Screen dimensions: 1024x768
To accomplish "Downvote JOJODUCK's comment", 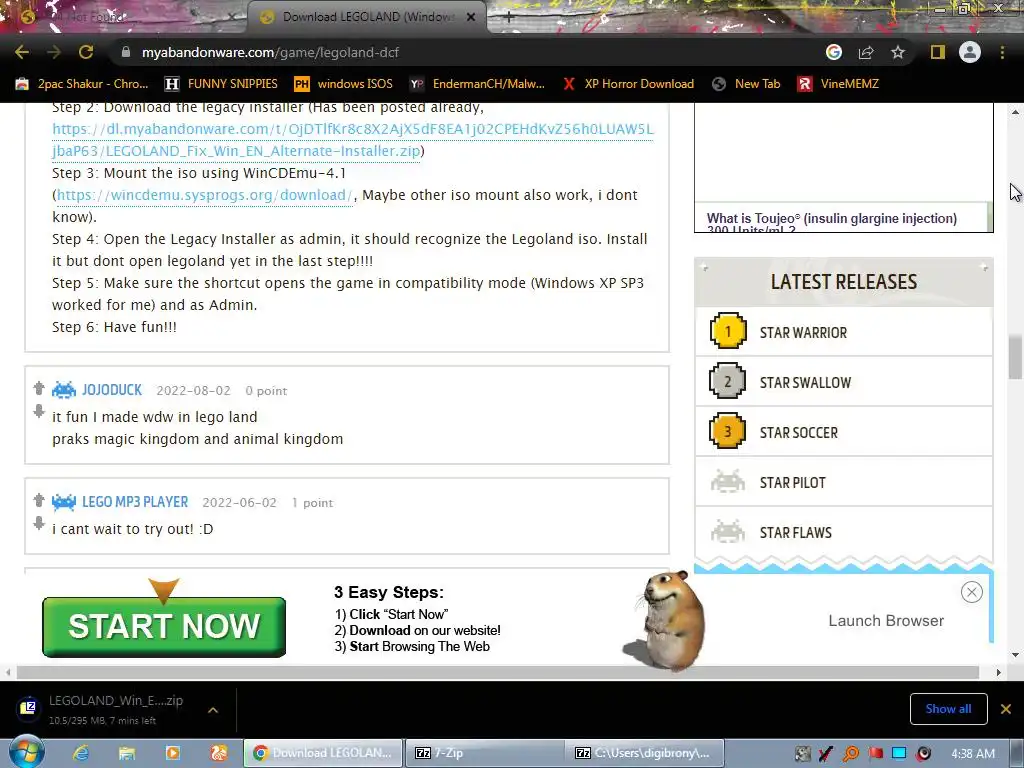I will click(x=39, y=411).
